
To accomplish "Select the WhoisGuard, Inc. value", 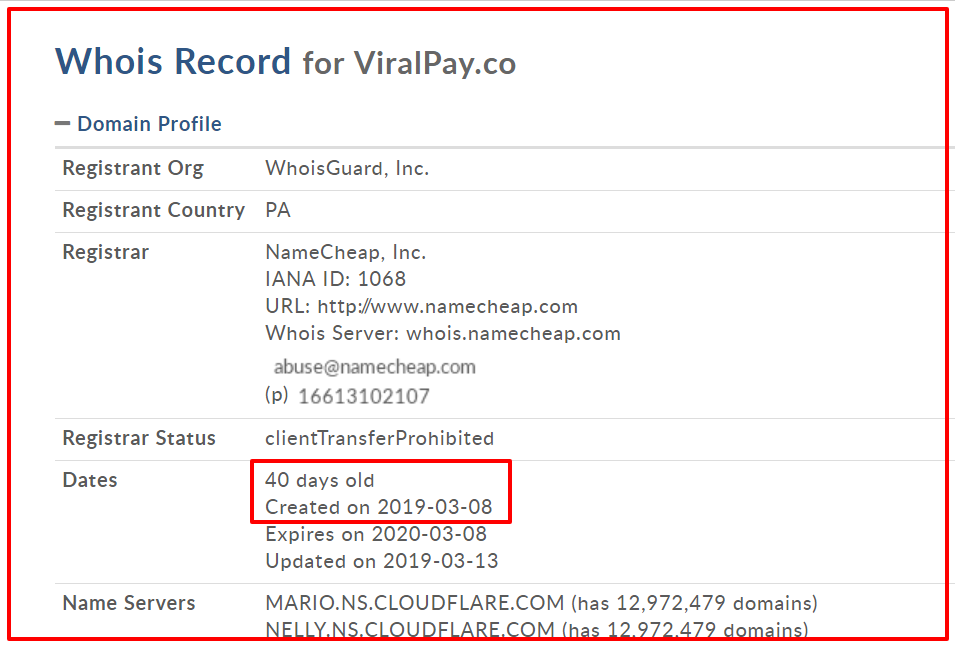I will point(347,168).
